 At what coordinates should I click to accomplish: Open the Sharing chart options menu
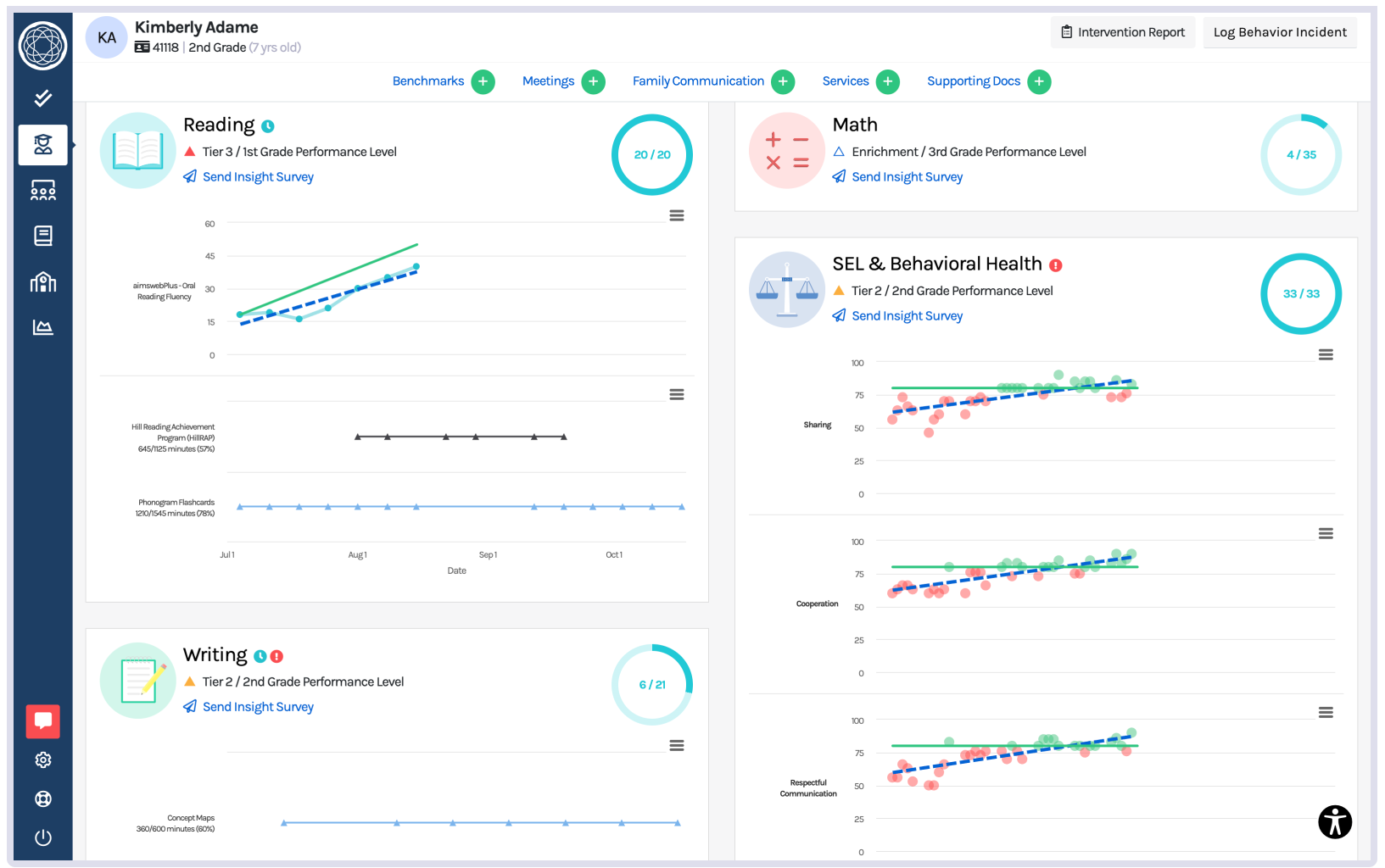pyautogui.click(x=1326, y=354)
